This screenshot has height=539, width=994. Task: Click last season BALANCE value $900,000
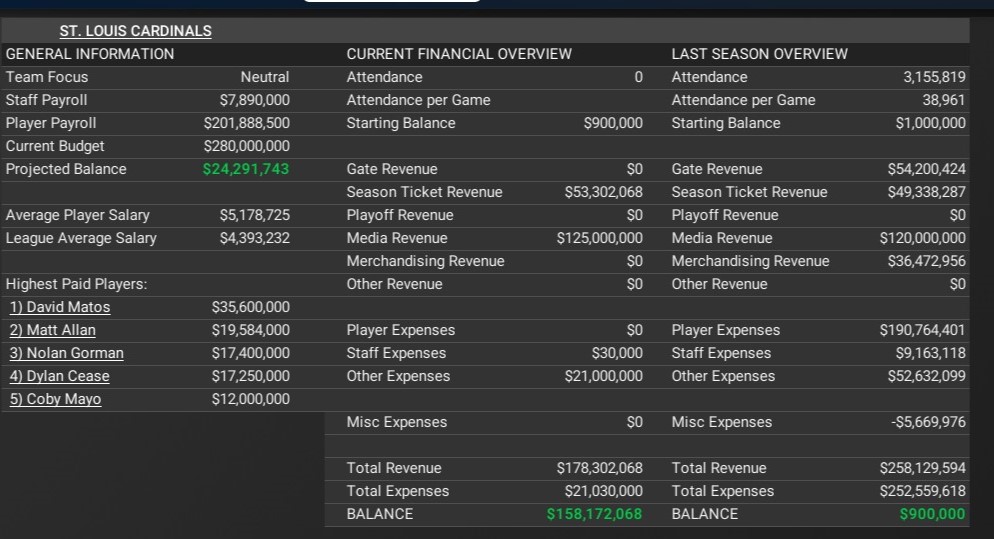[933, 514]
